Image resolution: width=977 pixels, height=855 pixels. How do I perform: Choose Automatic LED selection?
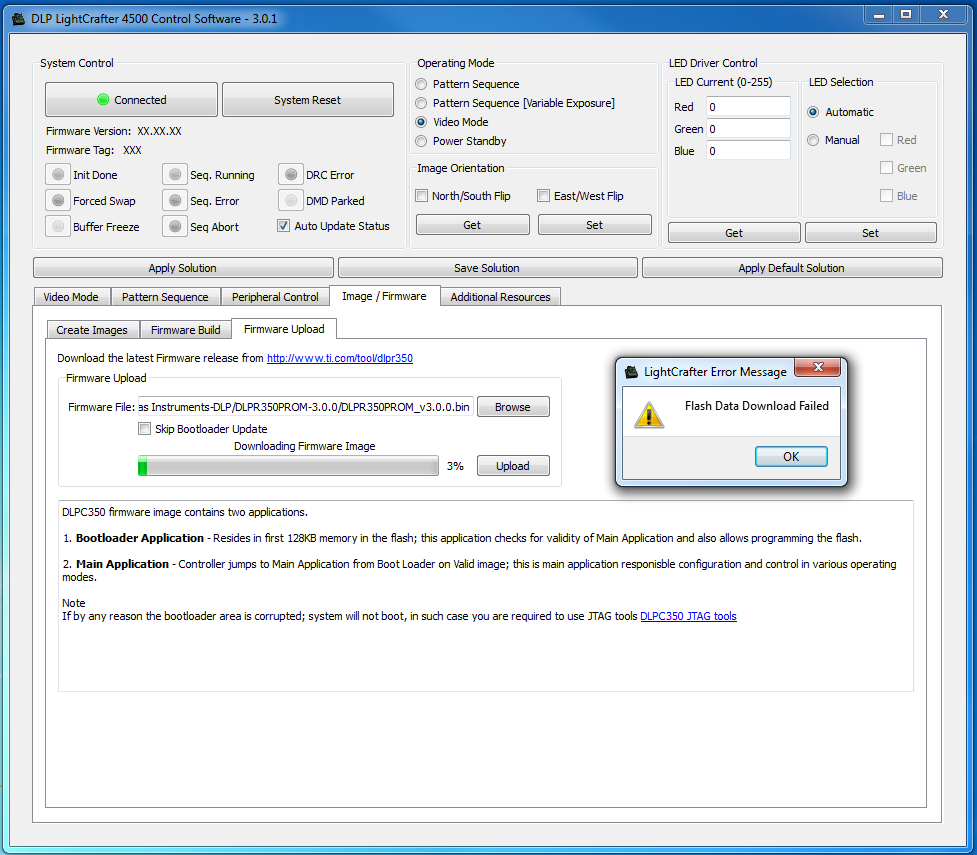[x=813, y=112]
